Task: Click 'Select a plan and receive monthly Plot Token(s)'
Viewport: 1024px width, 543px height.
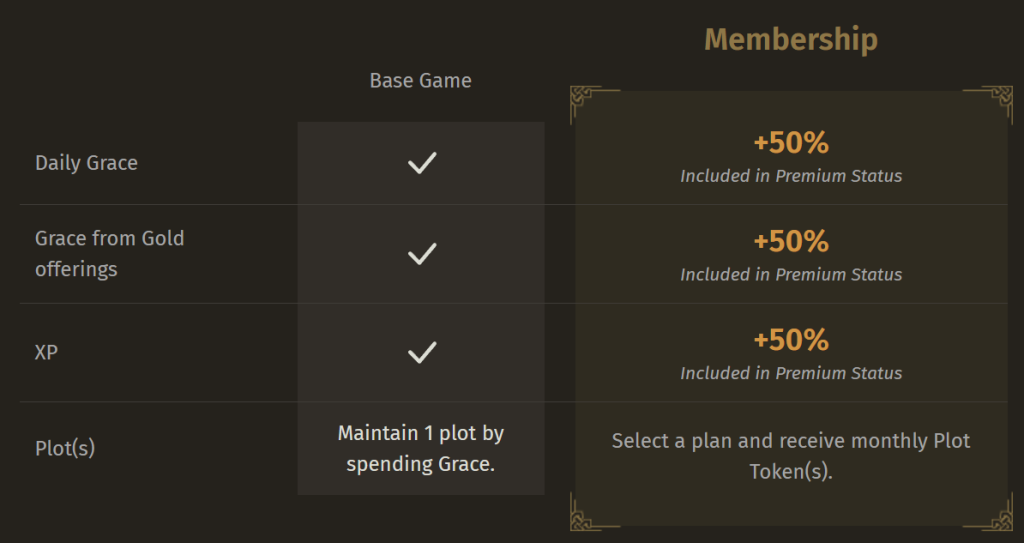Action: (791, 456)
